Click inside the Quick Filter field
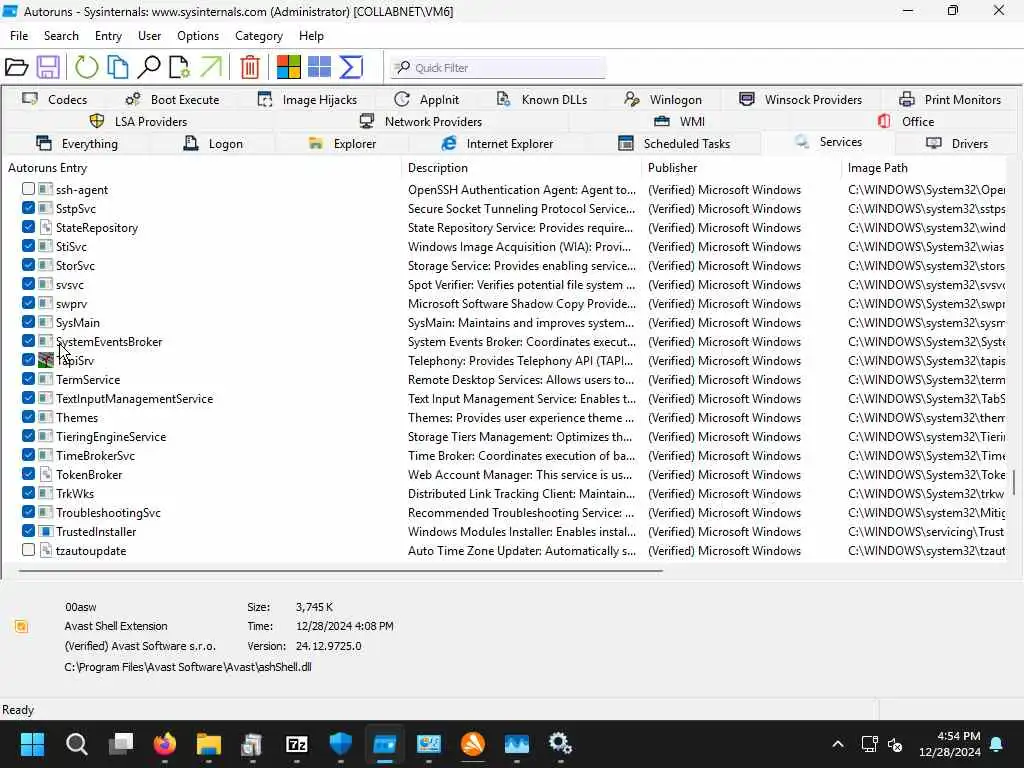Viewport: 1024px width, 768px height. click(x=499, y=68)
